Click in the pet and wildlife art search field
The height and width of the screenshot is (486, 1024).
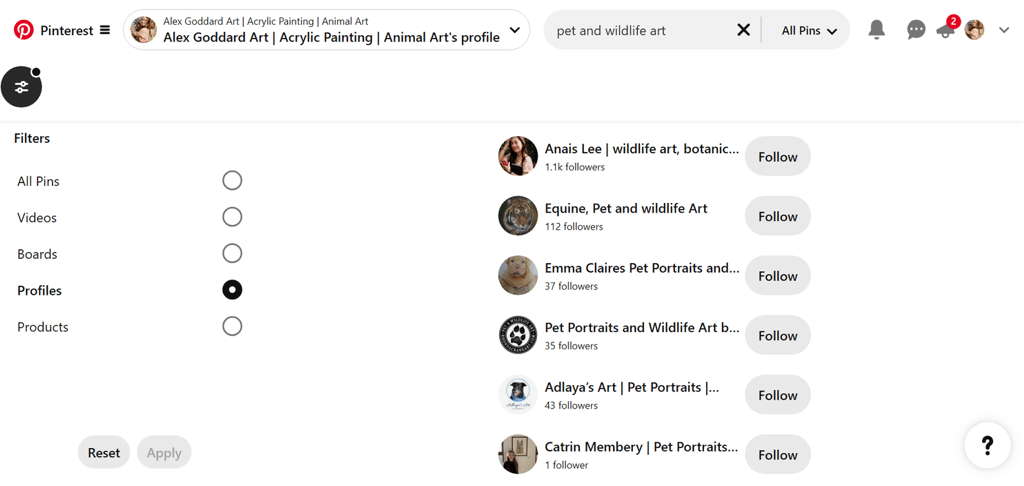(640, 31)
